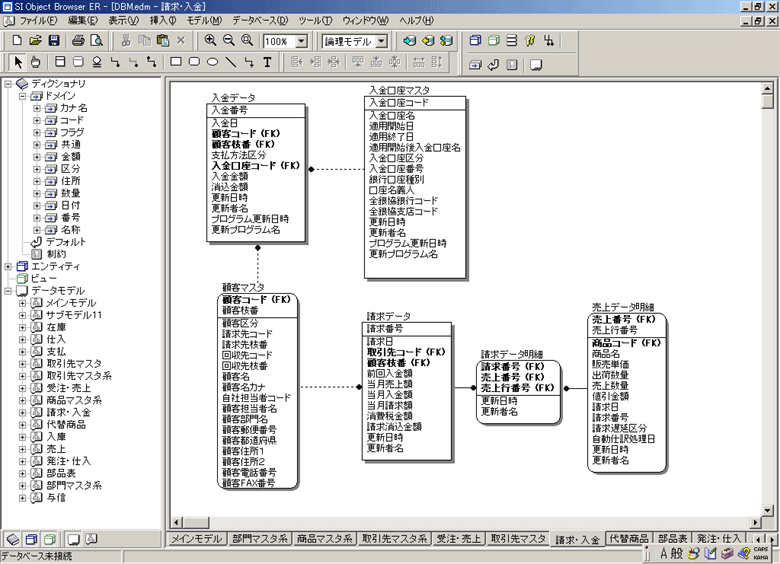Viewport: 780px width, 564px height.
Task: Click the diagram vertical scroll up arrow
Action: click(x=767, y=89)
